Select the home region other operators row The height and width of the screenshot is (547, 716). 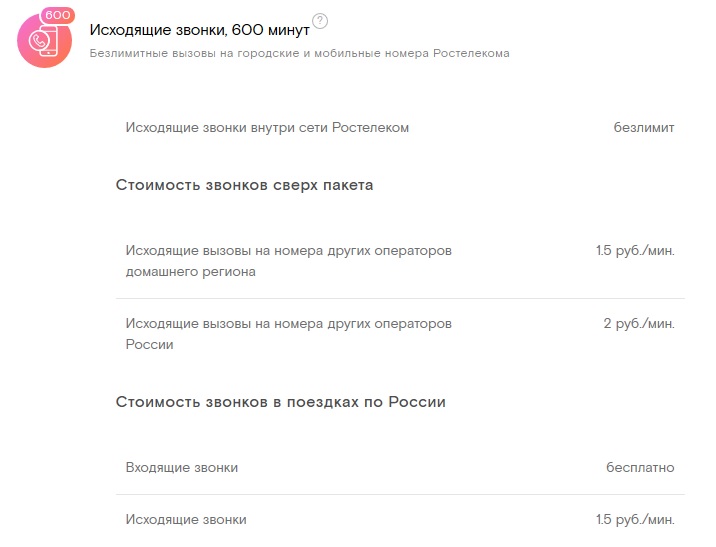click(x=288, y=261)
